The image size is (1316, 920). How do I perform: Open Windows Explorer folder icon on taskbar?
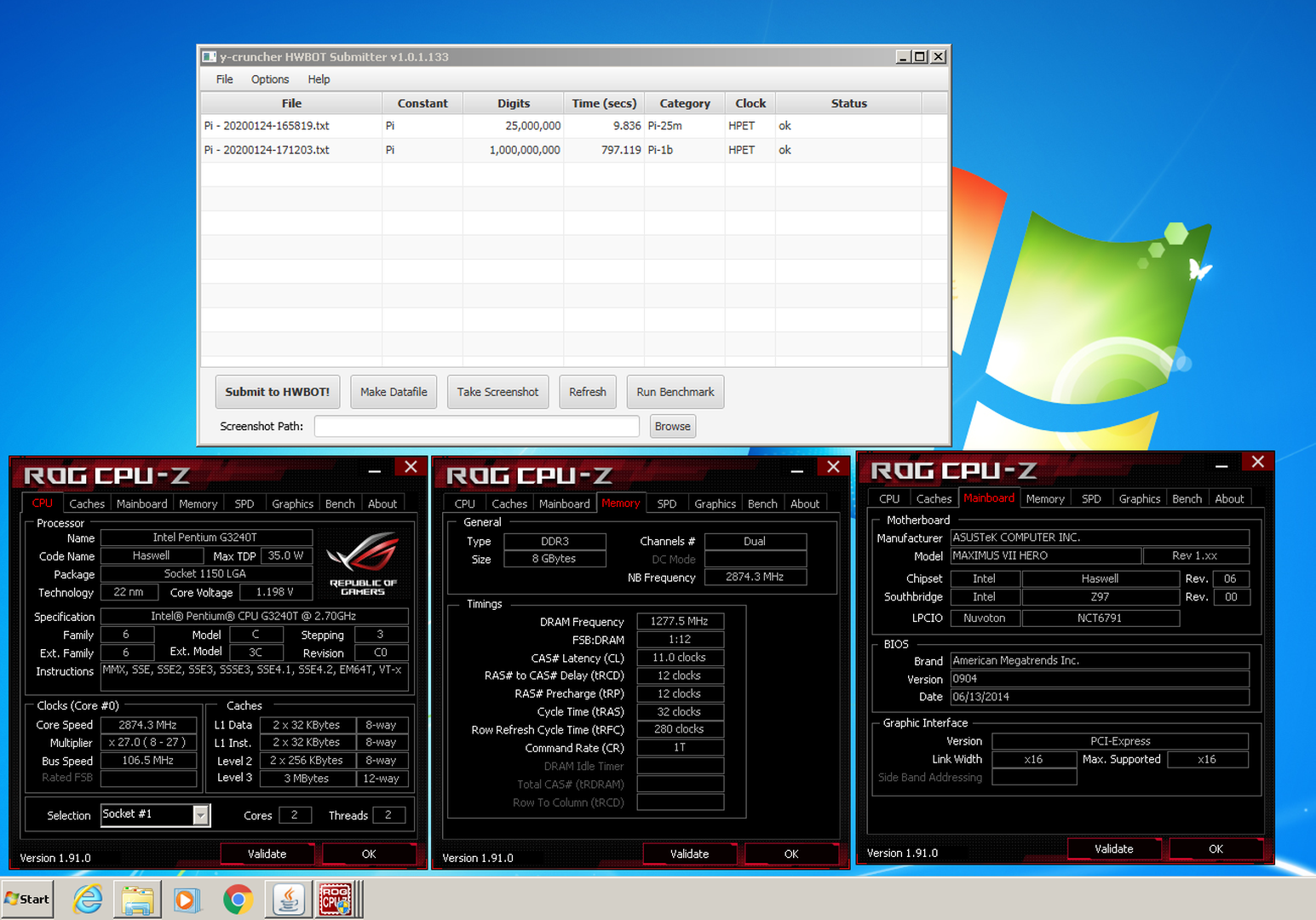click(x=137, y=900)
